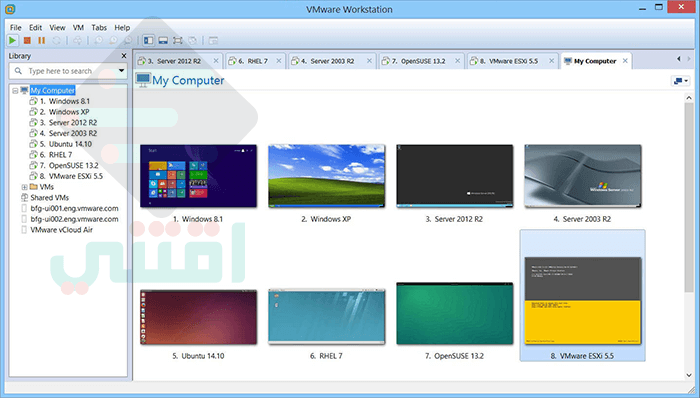The width and height of the screenshot is (700, 398).
Task: Switch to the 3. Server 2012 R2 tab
Action: (x=179, y=61)
